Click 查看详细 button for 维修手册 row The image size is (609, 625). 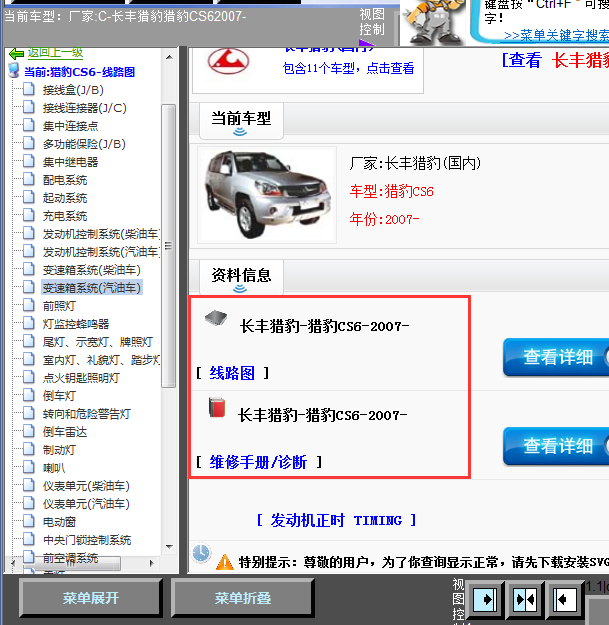pos(556,446)
